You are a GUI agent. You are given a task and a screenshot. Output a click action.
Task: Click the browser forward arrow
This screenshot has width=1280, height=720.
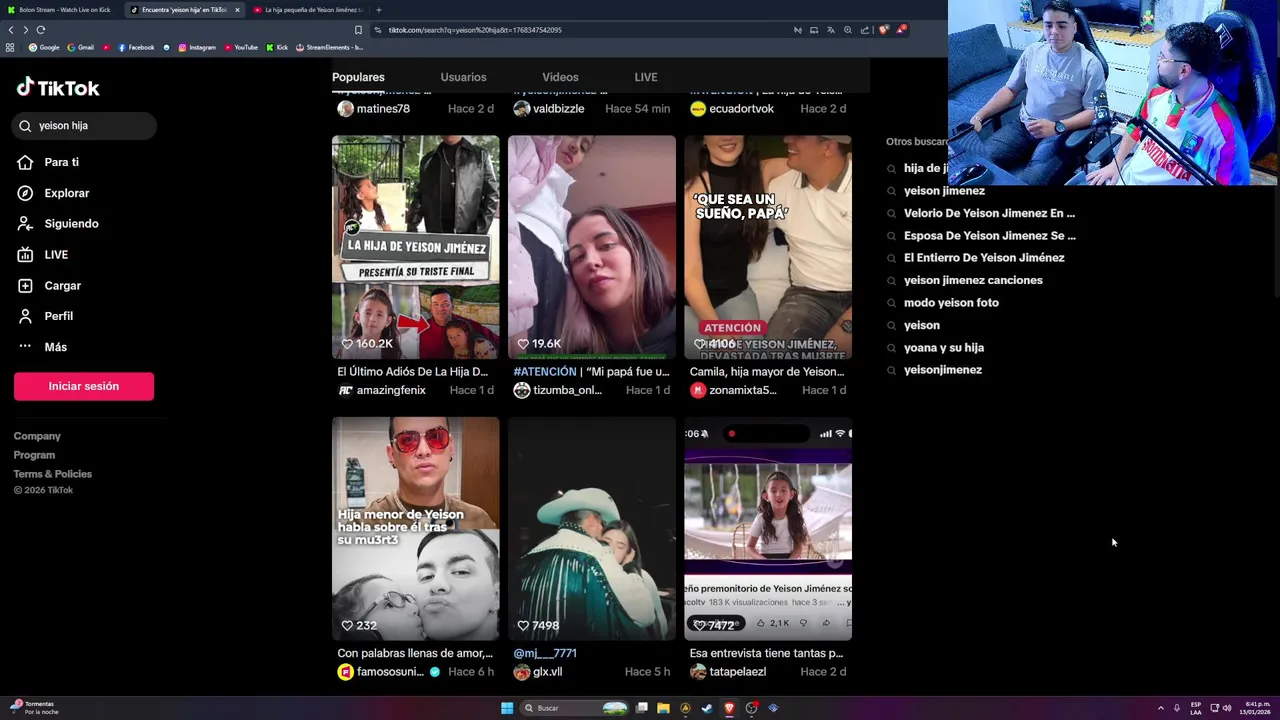[x=25, y=30]
